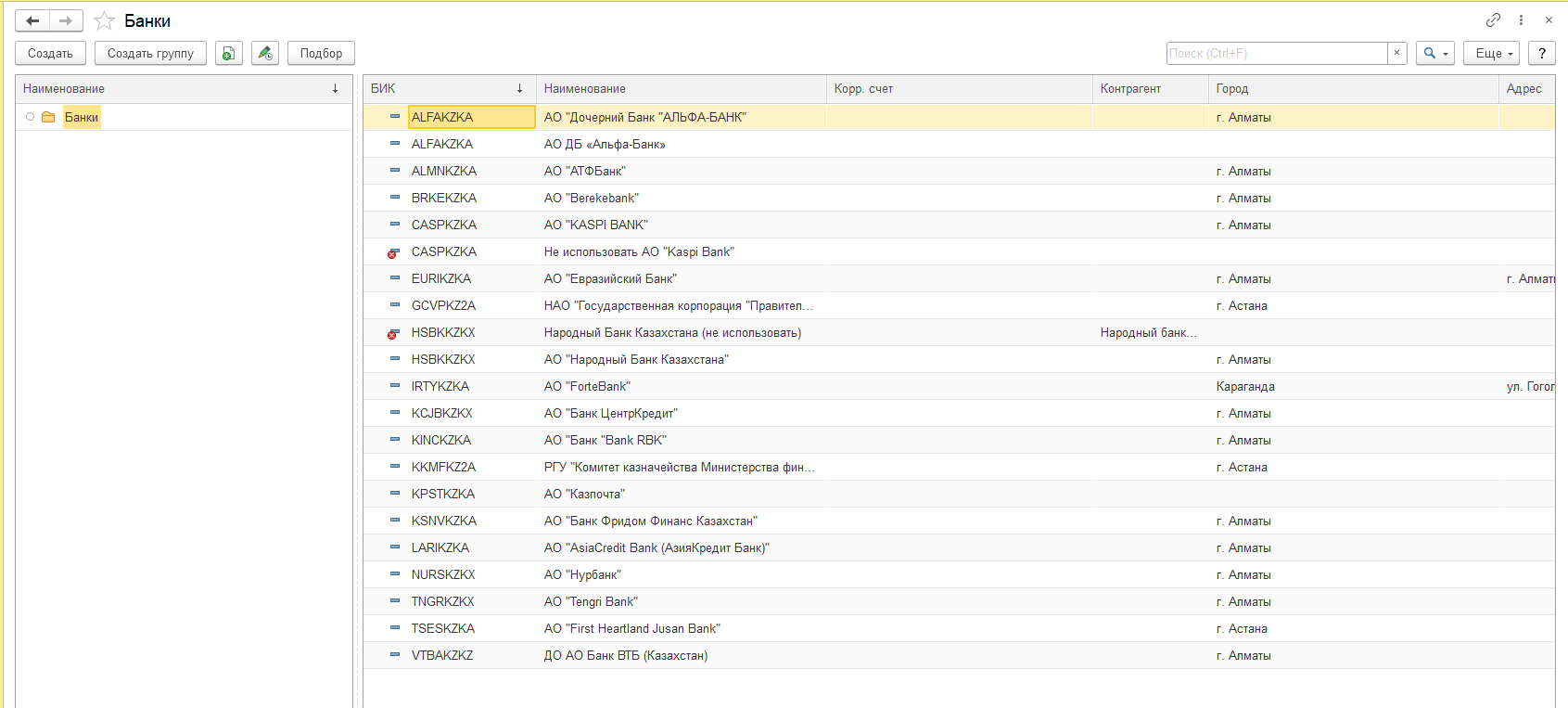
Task: Click row icon next to ALMNKZKA
Action: click(x=395, y=171)
